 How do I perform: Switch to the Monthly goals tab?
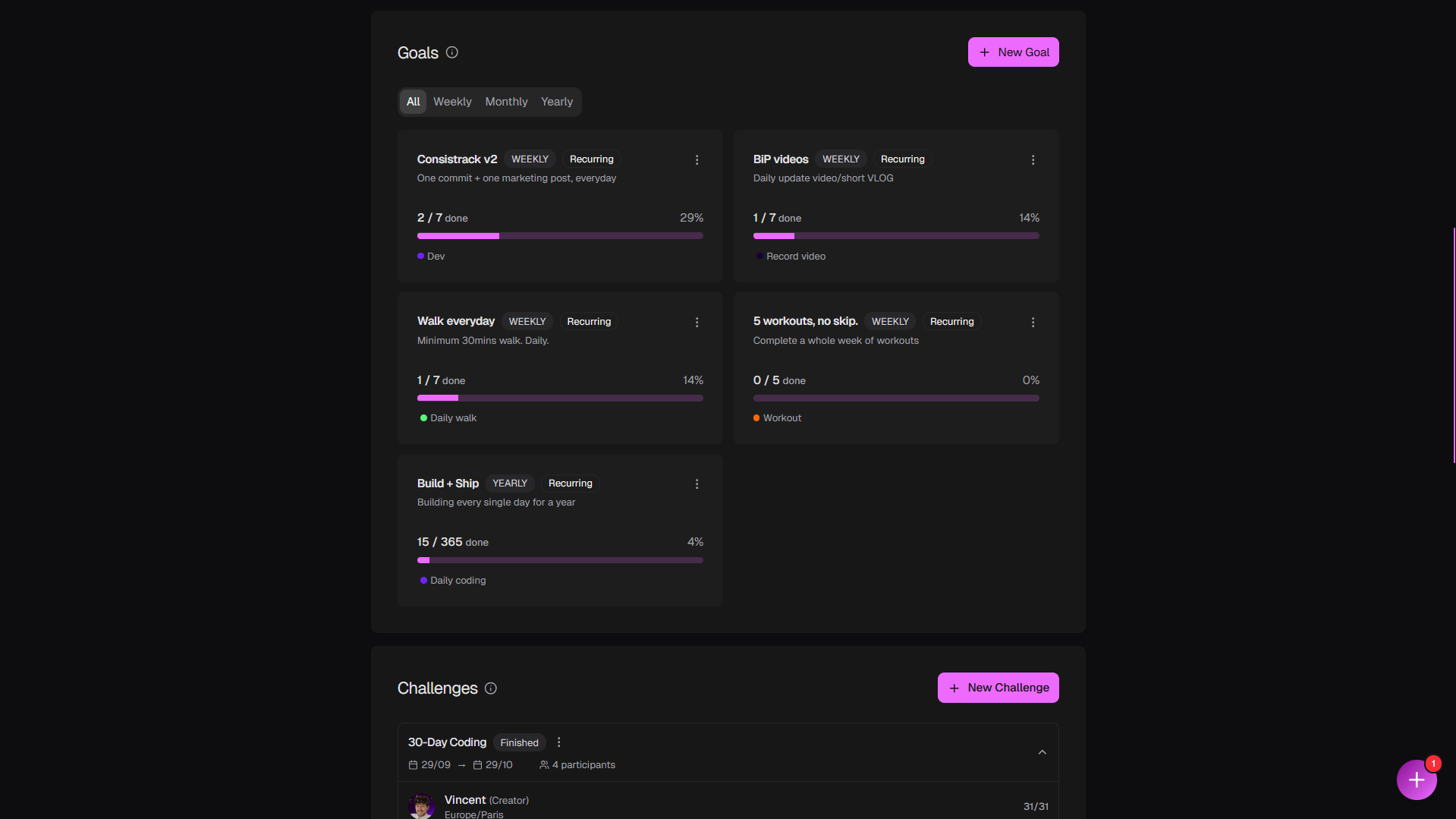click(506, 102)
